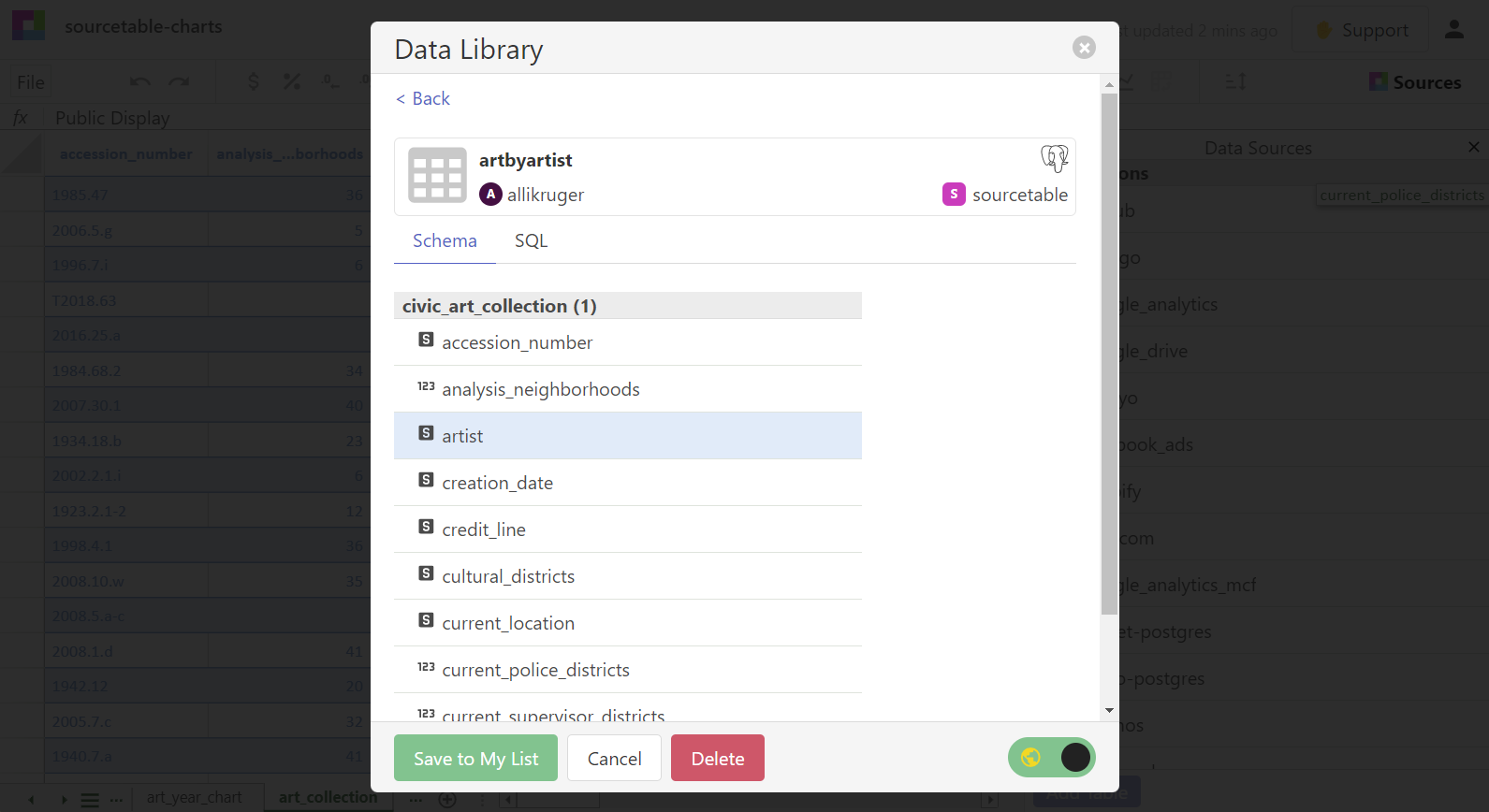Click the dialog scrollbar down arrow

click(x=1109, y=711)
